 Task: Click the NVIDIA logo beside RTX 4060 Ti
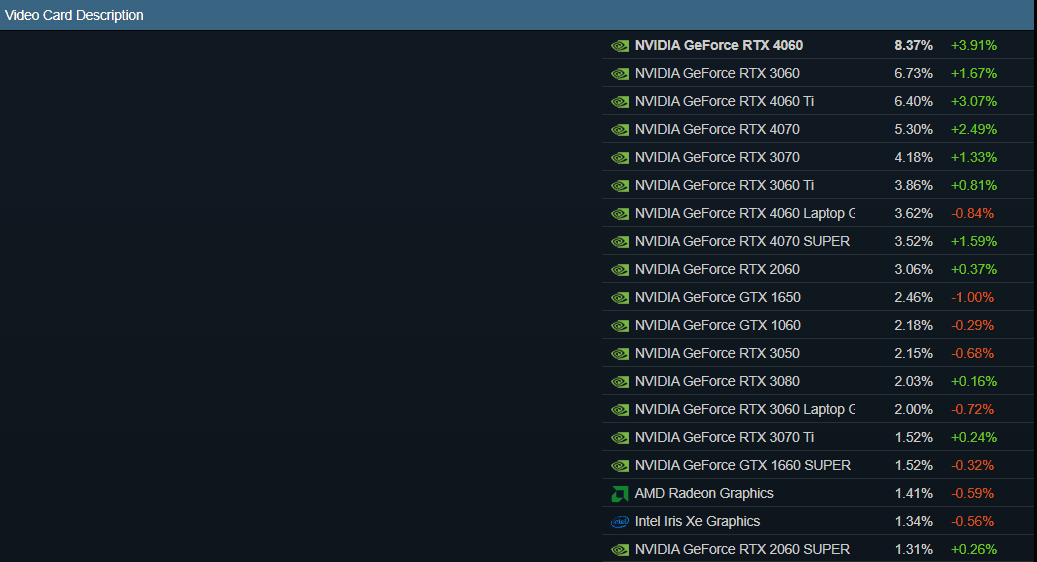coord(620,102)
